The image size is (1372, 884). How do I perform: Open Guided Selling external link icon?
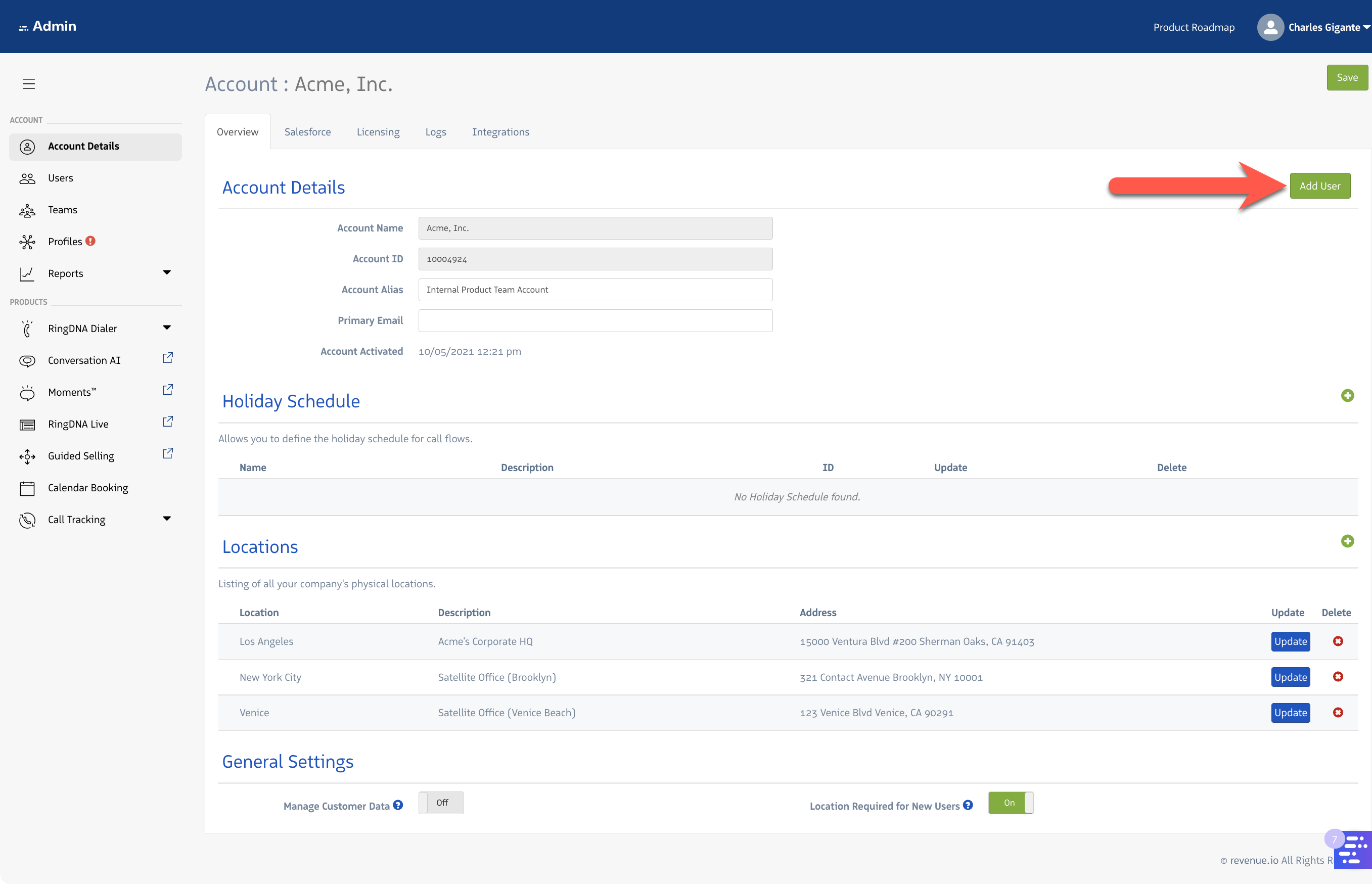point(168,453)
